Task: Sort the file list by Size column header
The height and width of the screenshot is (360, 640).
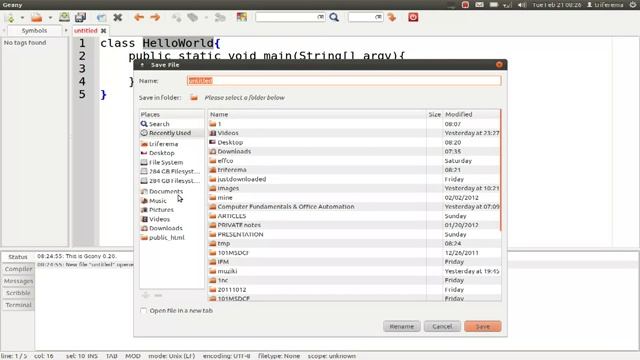Action: pyautogui.click(x=435, y=114)
